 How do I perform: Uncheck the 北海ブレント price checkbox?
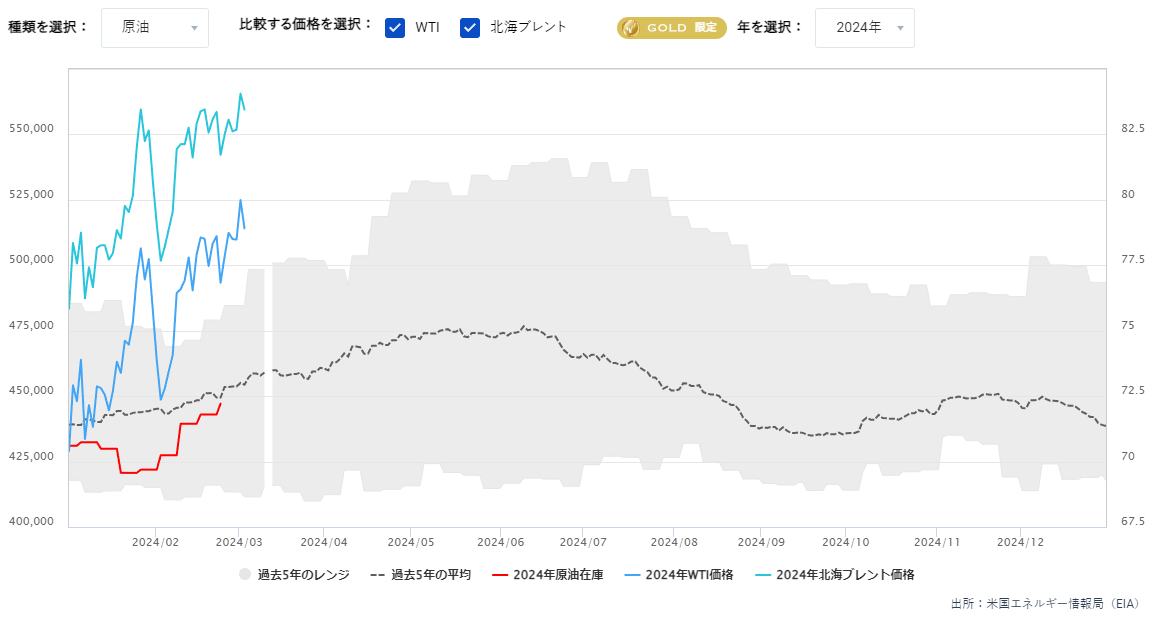(x=470, y=28)
